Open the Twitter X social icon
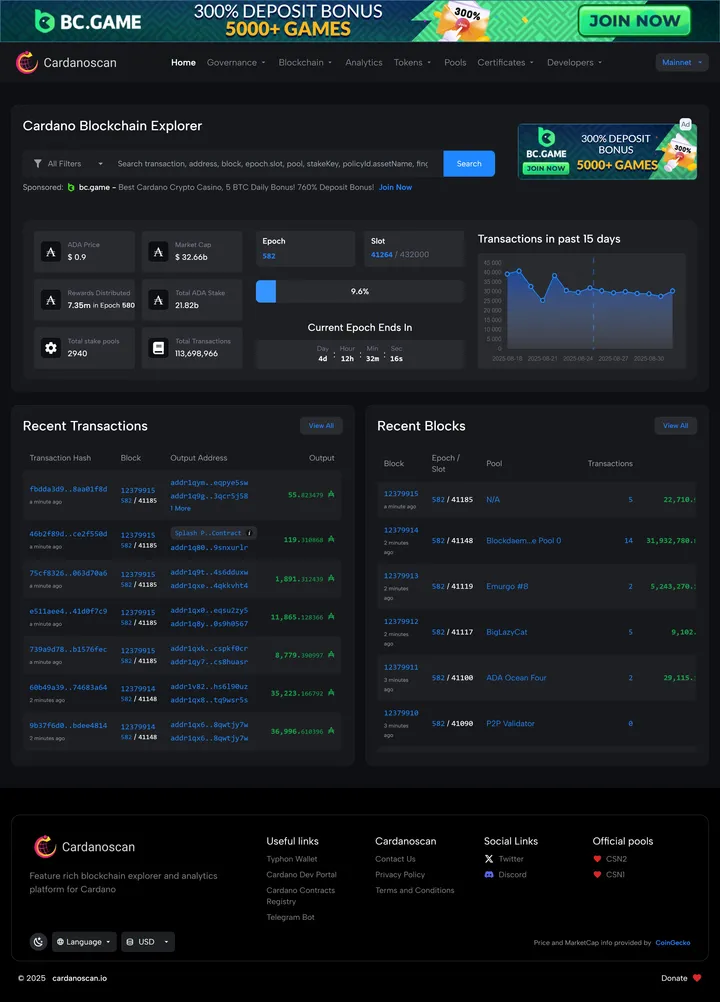Viewport: 720px width, 1002px height. coord(489,859)
